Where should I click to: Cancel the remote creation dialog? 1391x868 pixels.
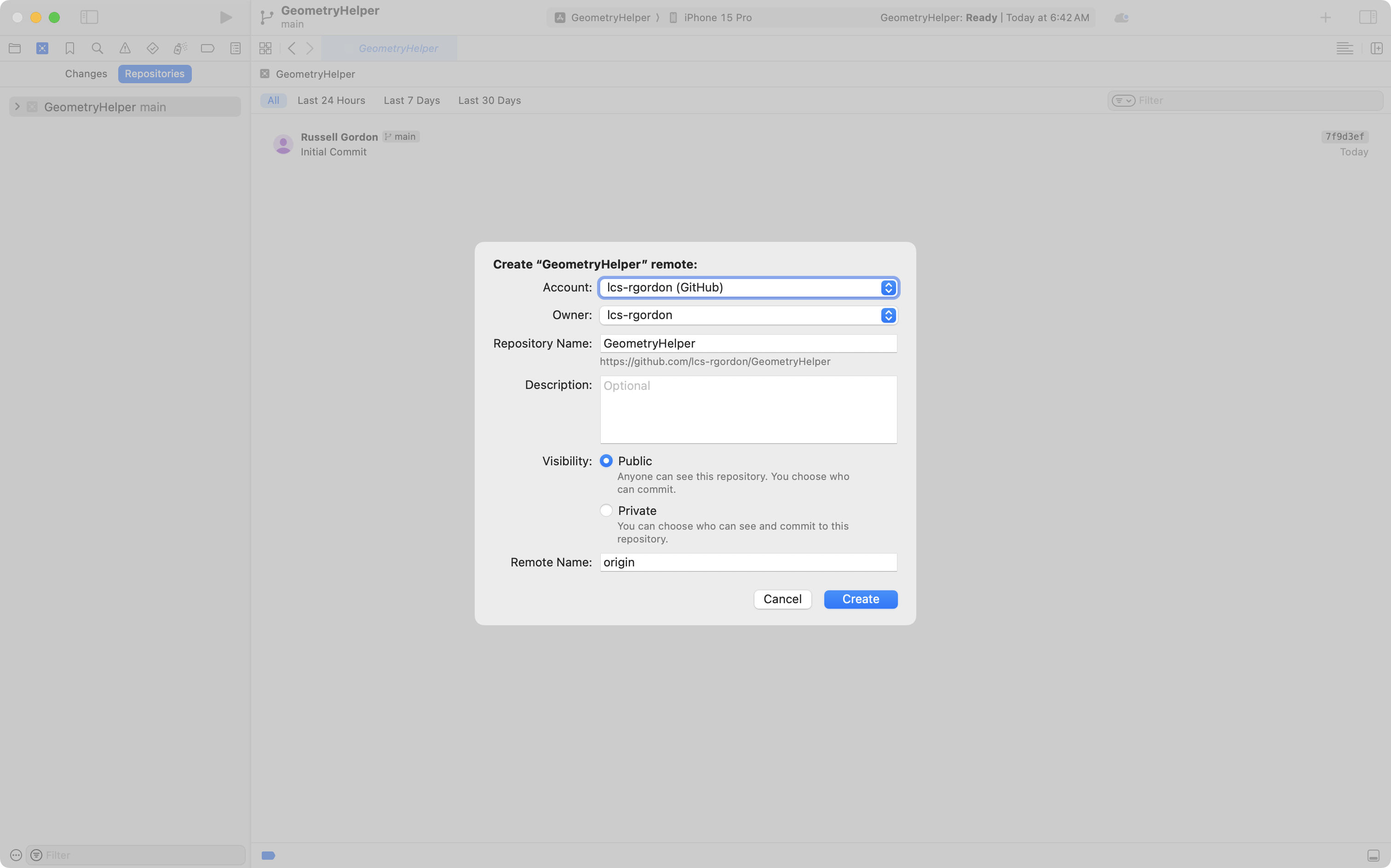point(782,599)
